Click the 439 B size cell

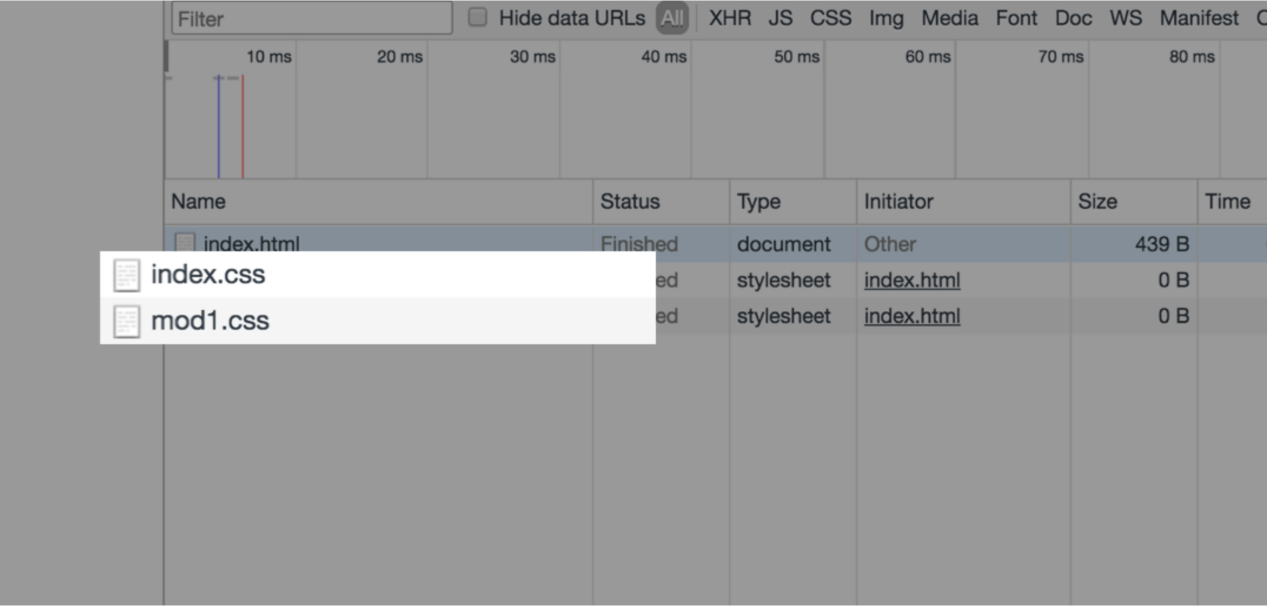tap(1161, 244)
